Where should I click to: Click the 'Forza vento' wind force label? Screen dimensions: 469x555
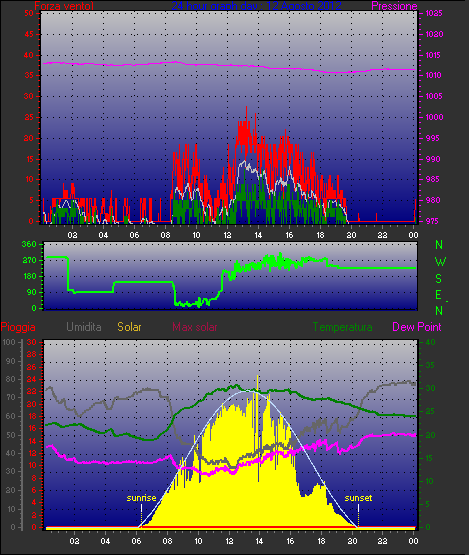[x=64, y=6]
